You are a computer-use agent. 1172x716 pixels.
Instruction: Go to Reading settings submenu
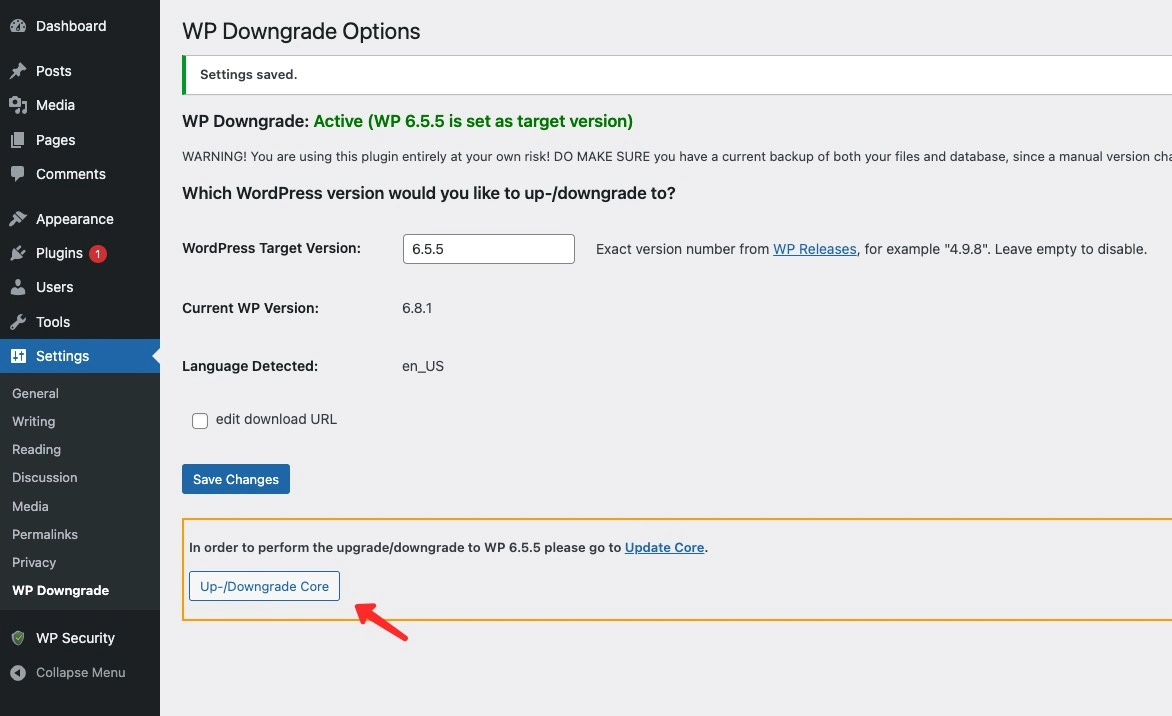[x=37, y=449]
